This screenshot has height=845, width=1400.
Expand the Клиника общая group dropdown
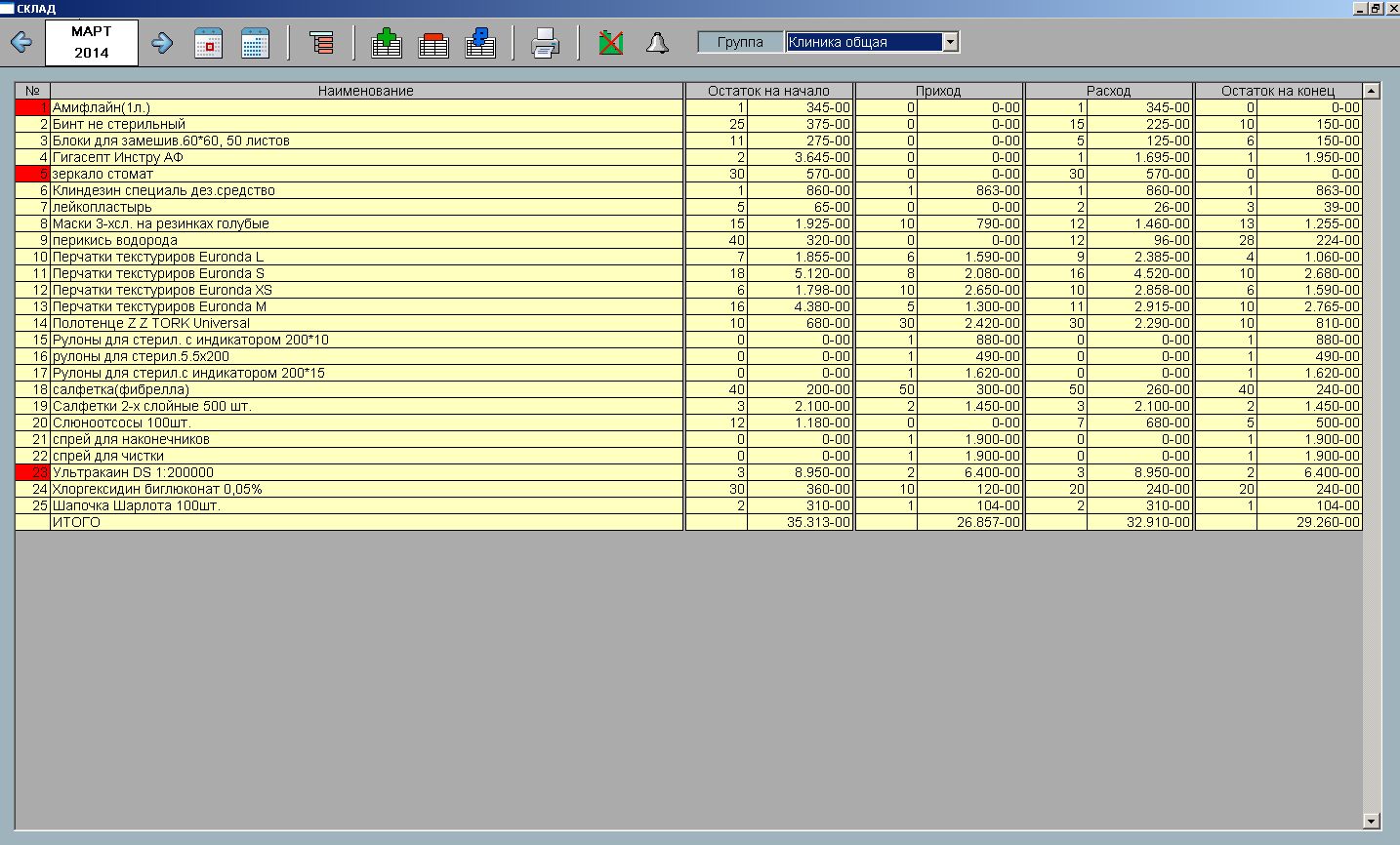point(950,42)
